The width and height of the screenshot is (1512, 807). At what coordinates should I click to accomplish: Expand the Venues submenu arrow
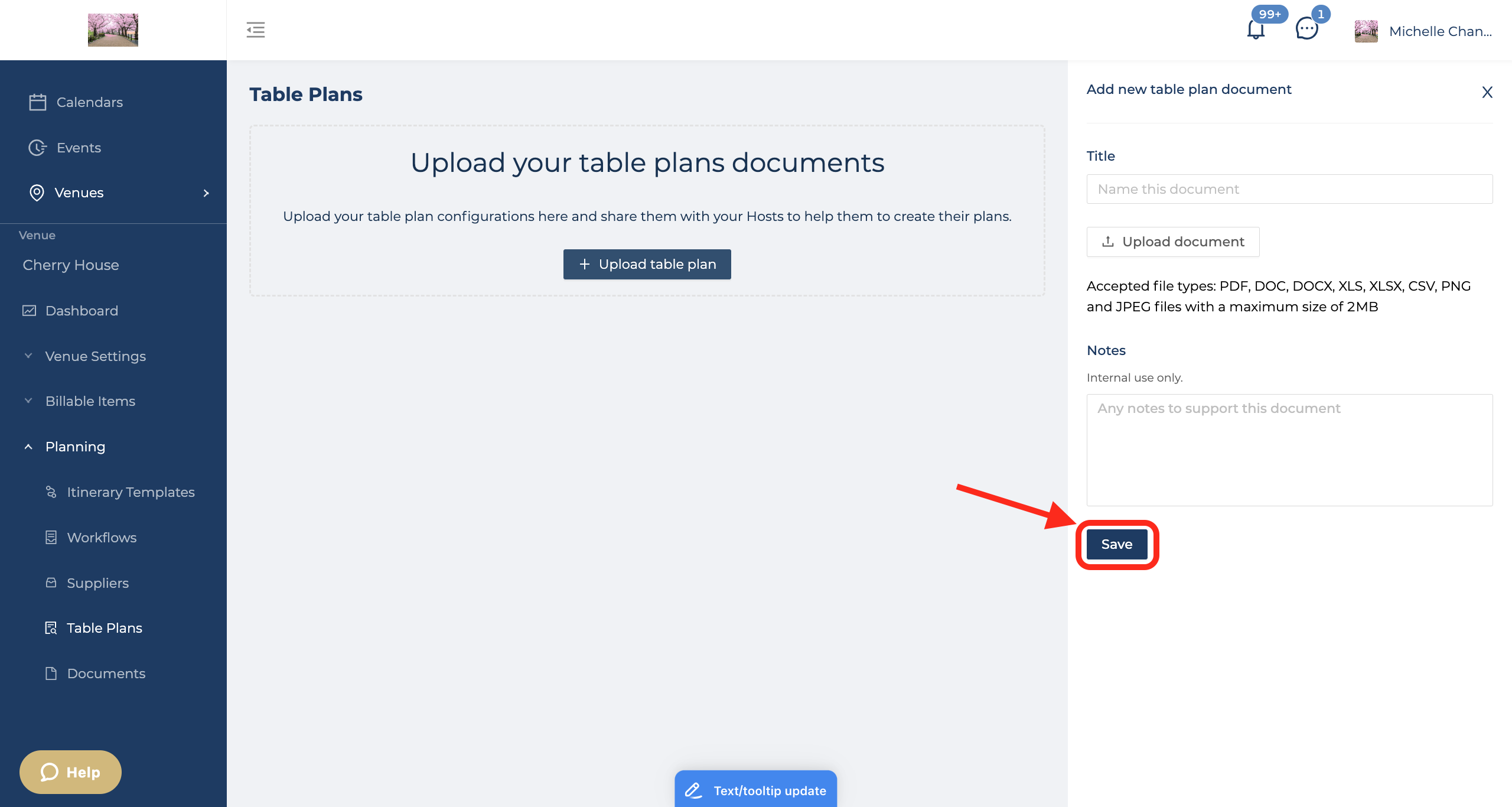pyautogui.click(x=206, y=193)
